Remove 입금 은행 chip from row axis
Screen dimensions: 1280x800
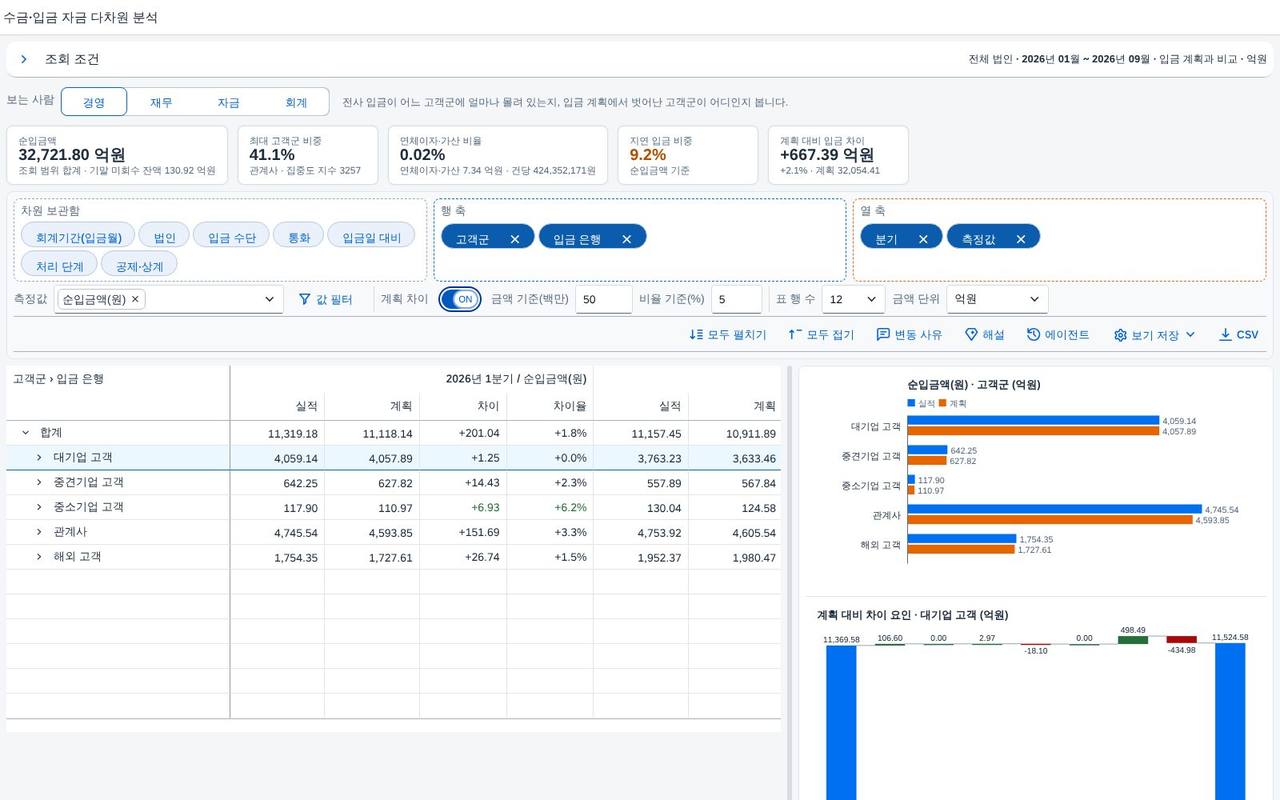pos(627,239)
